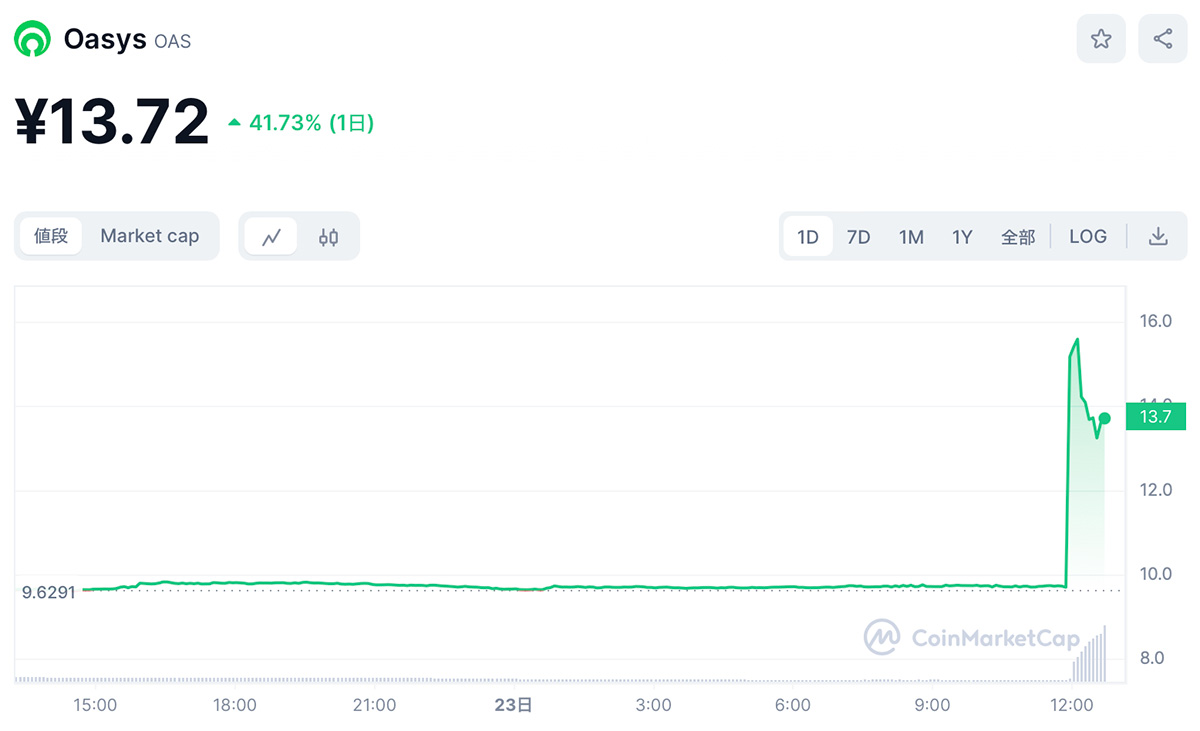Select the 値段 price tab
The image size is (1200, 731).
51,236
